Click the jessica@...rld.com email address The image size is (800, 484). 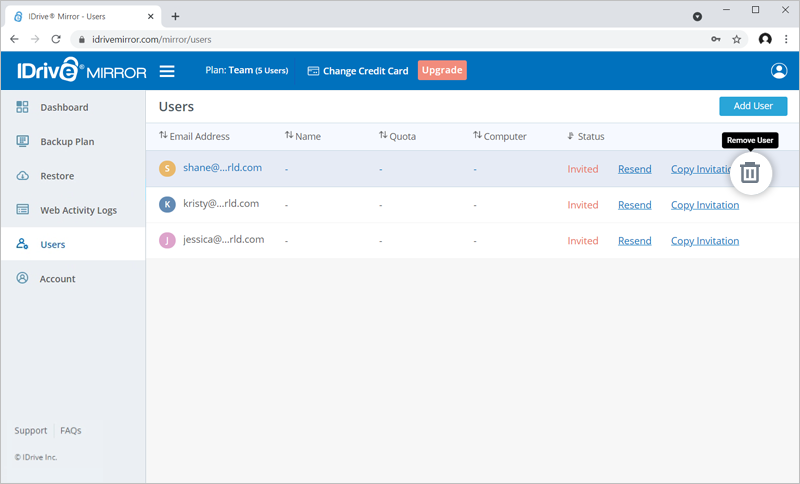click(x=223, y=239)
